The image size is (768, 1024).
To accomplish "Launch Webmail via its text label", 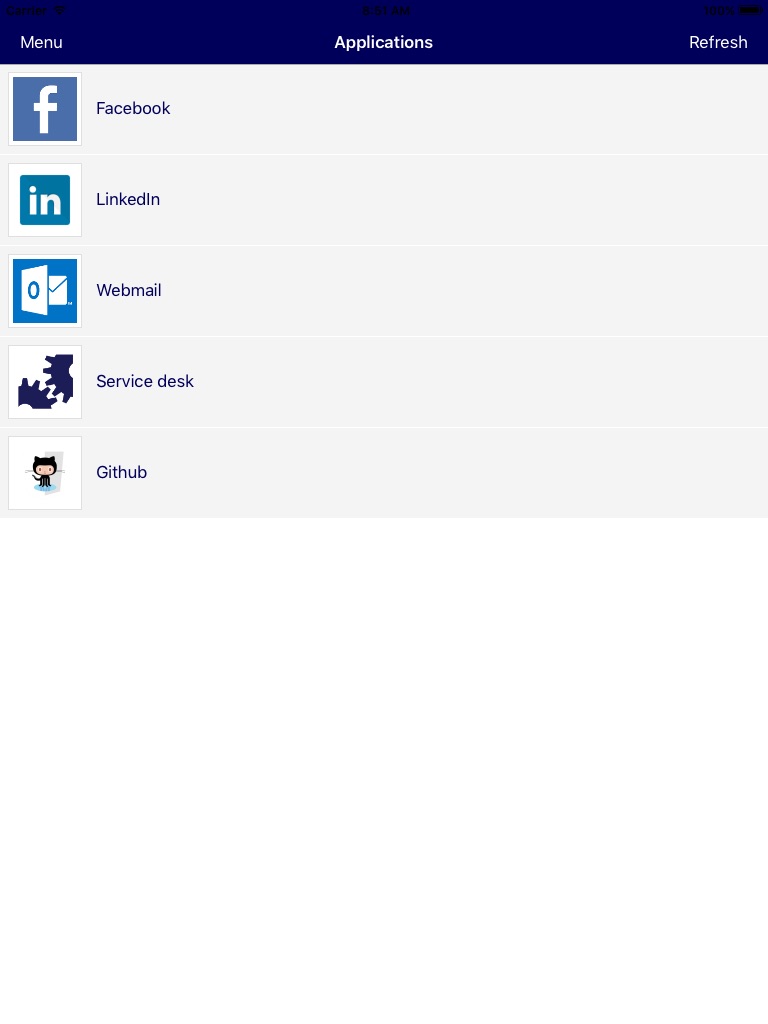I will (x=129, y=290).
